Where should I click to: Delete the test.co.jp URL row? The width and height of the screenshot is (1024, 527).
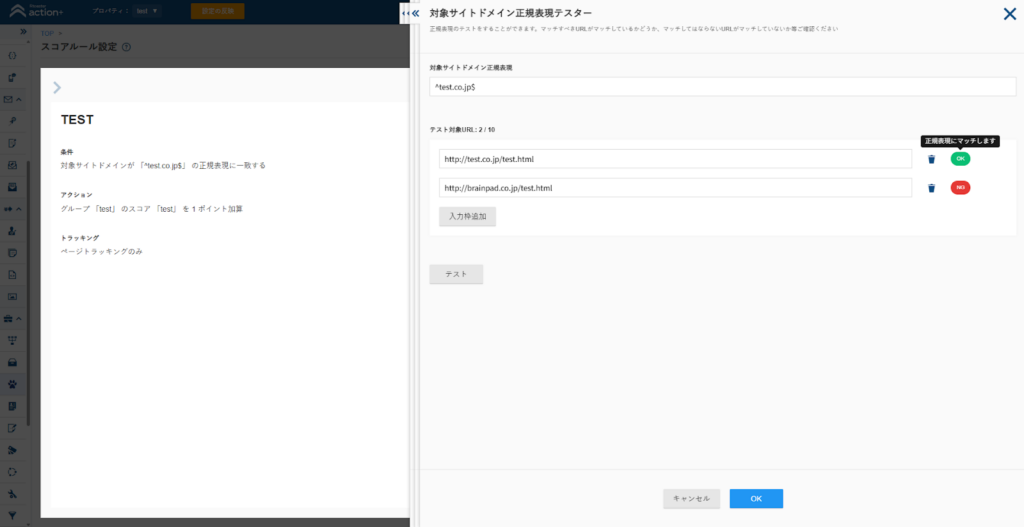(931, 159)
